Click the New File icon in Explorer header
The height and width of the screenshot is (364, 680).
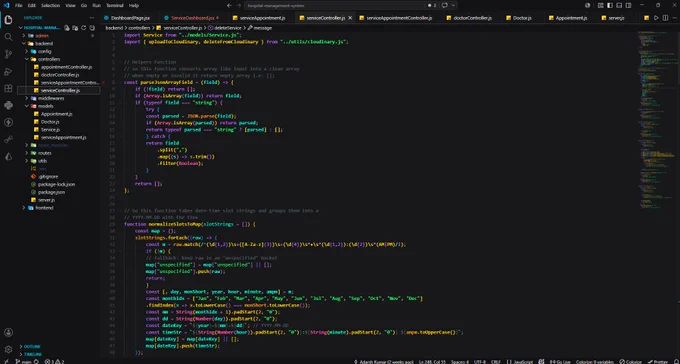67,28
